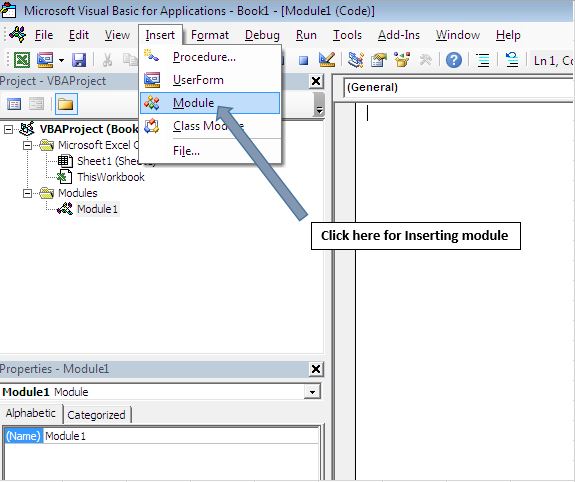Screen dimensions: 575x482
Task: Click the Indent toolbar icon
Action: coord(483,60)
